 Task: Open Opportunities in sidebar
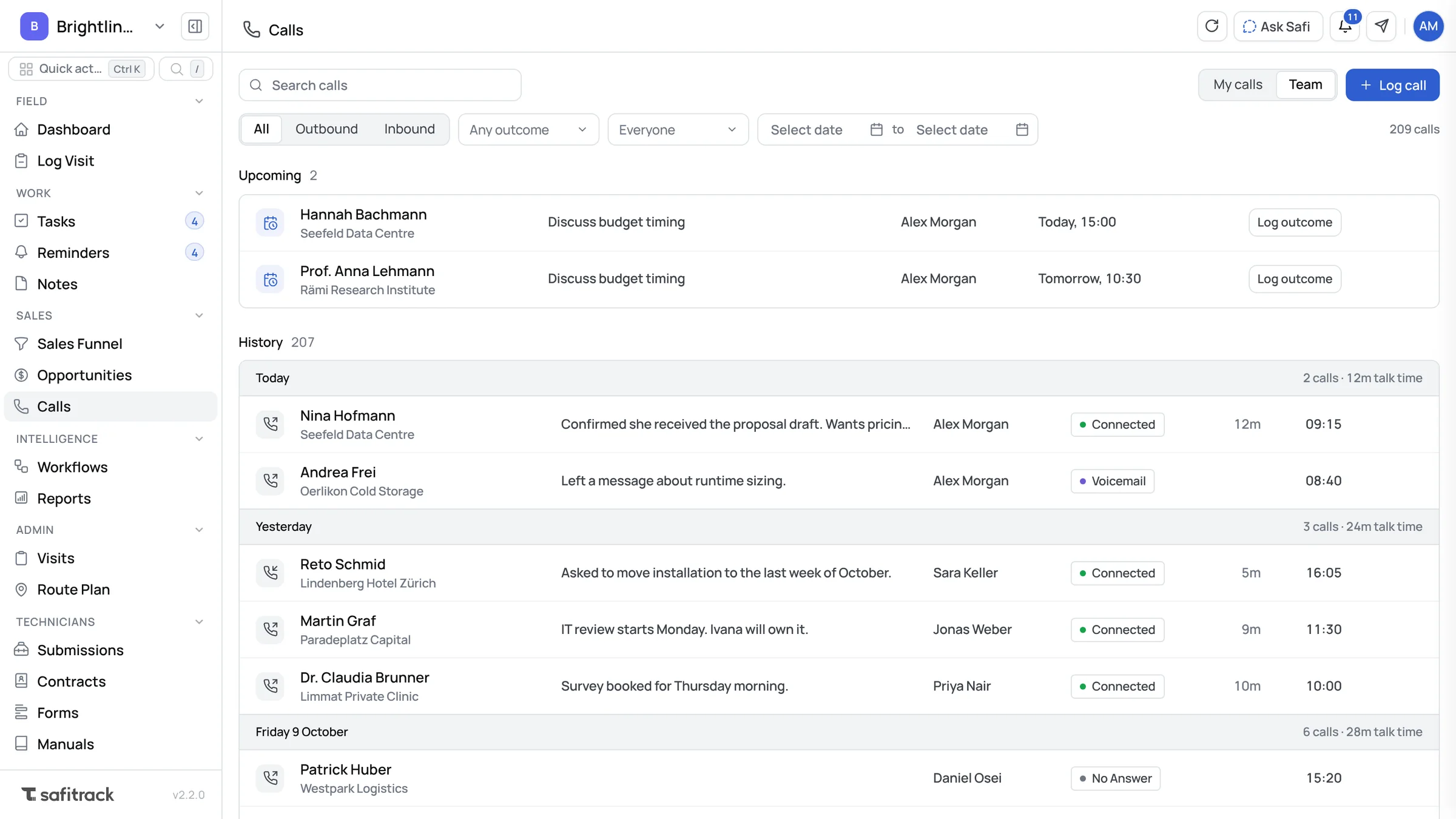tap(110, 375)
